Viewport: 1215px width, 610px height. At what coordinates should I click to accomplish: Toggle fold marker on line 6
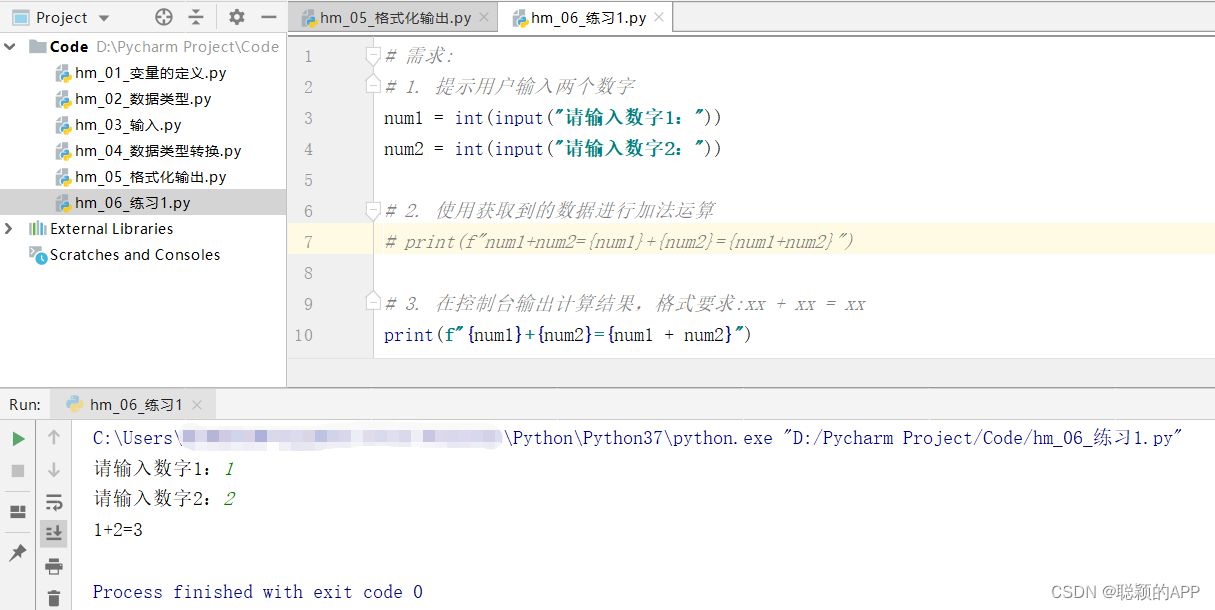(373, 210)
